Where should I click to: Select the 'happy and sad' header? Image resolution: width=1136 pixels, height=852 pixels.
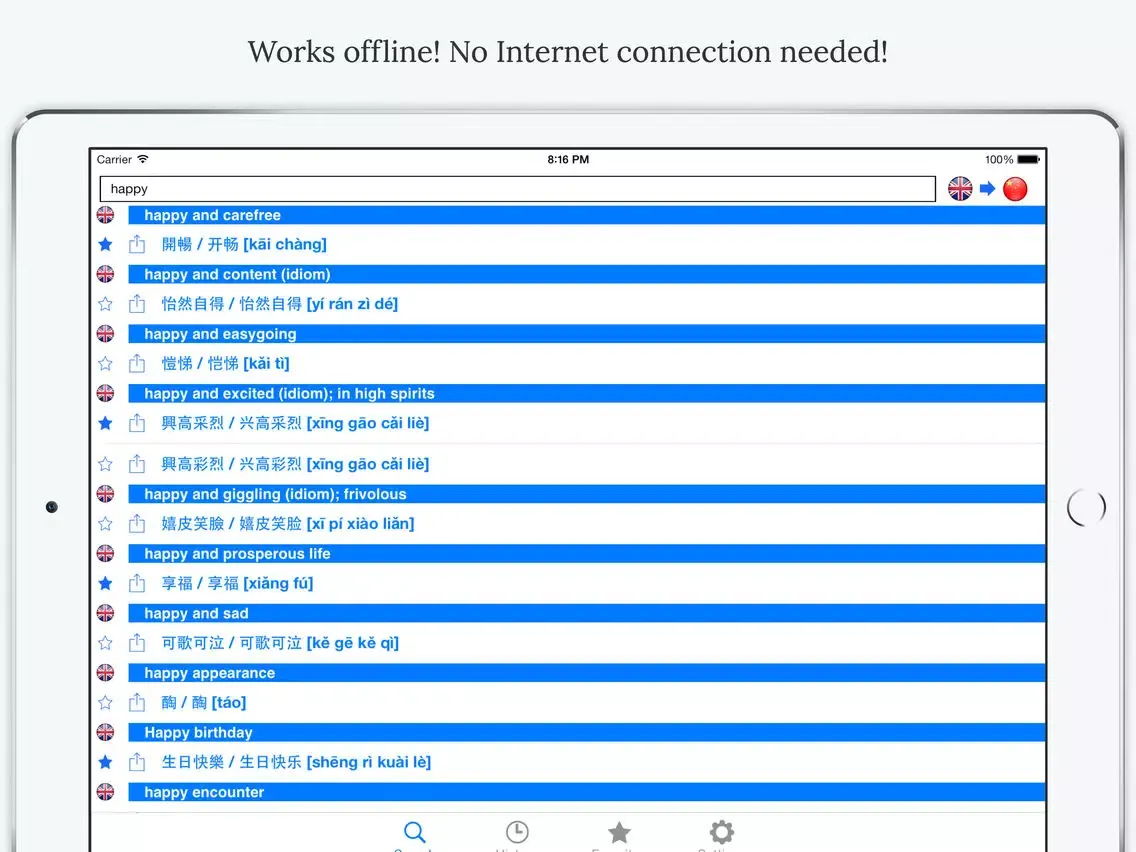point(586,614)
